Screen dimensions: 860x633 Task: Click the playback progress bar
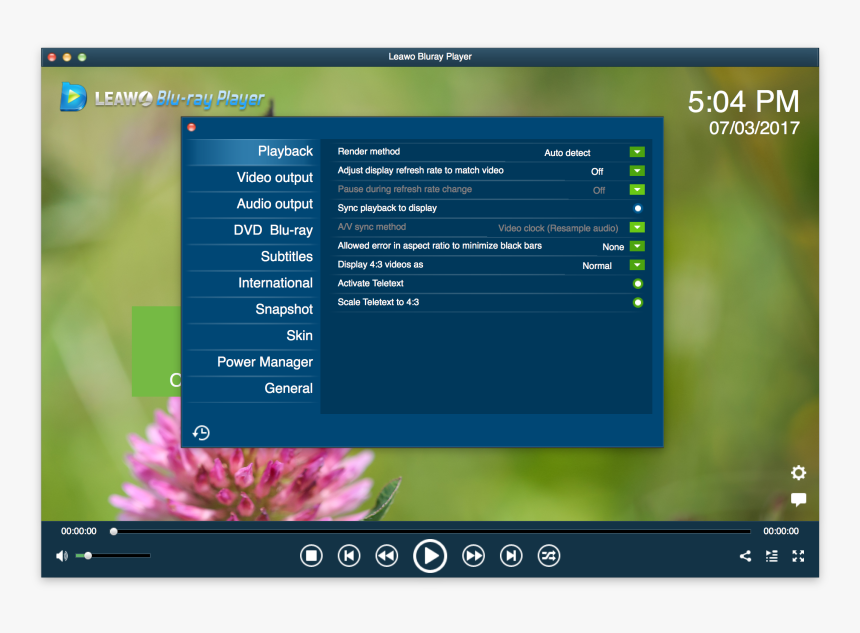(x=430, y=531)
